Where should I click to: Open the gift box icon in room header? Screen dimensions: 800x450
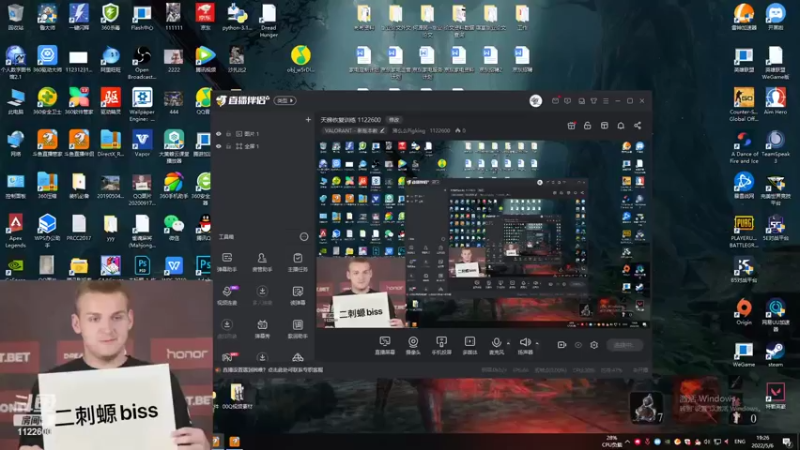(571, 126)
